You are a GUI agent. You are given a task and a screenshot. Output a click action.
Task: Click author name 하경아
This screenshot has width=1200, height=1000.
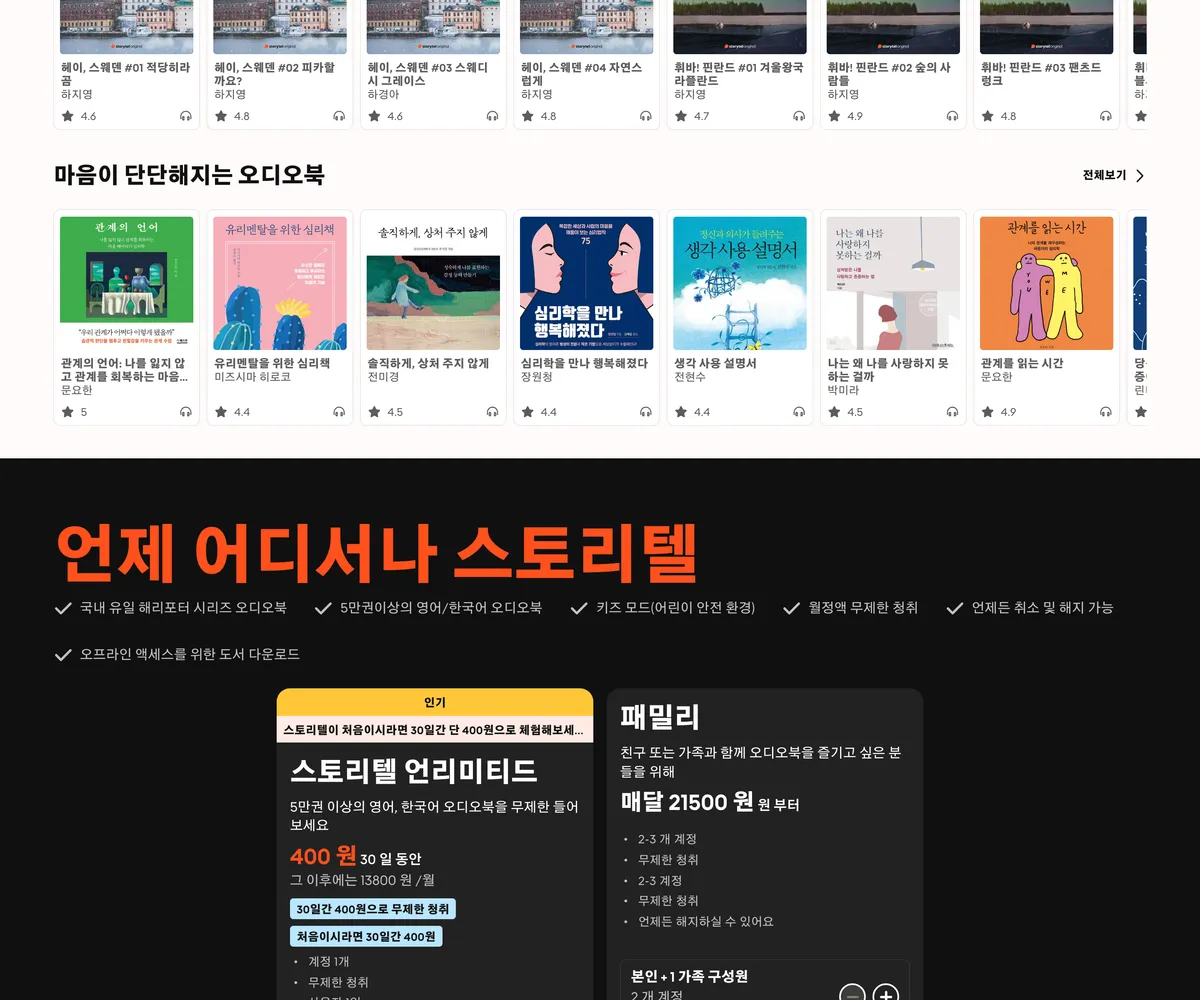(x=383, y=94)
